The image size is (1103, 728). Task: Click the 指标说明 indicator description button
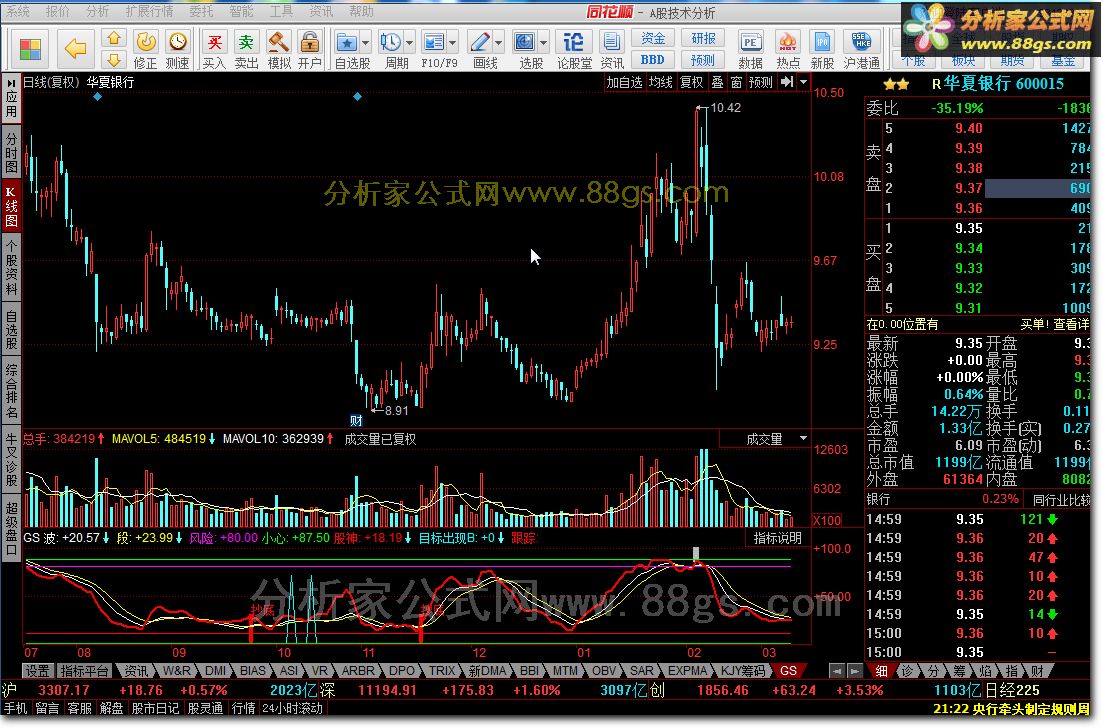click(777, 538)
